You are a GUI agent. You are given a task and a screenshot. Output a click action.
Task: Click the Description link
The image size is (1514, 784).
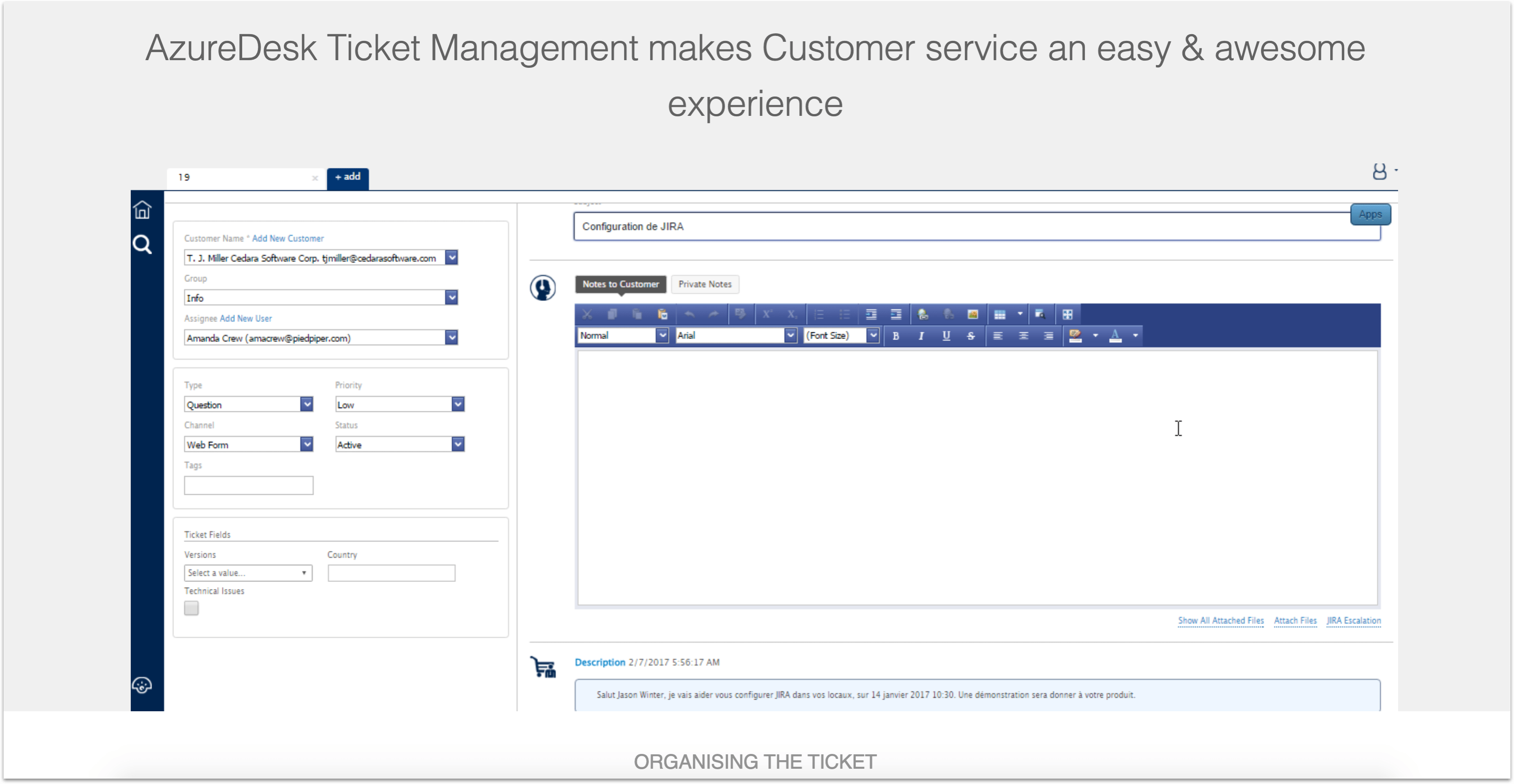(599, 662)
